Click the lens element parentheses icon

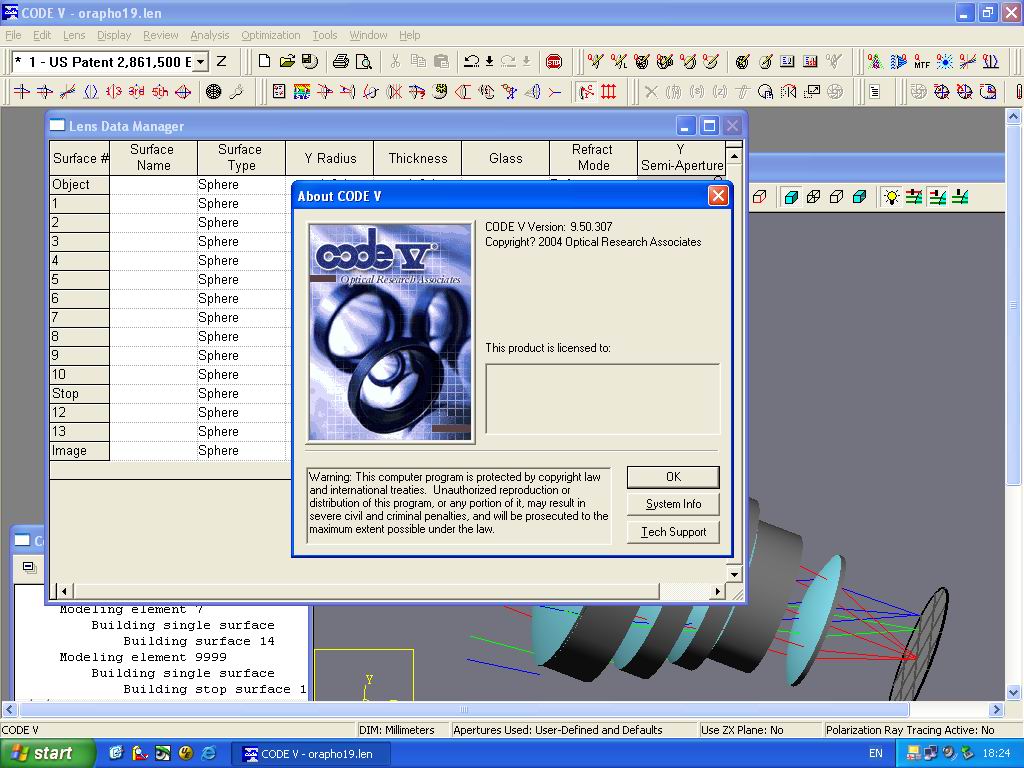91,92
